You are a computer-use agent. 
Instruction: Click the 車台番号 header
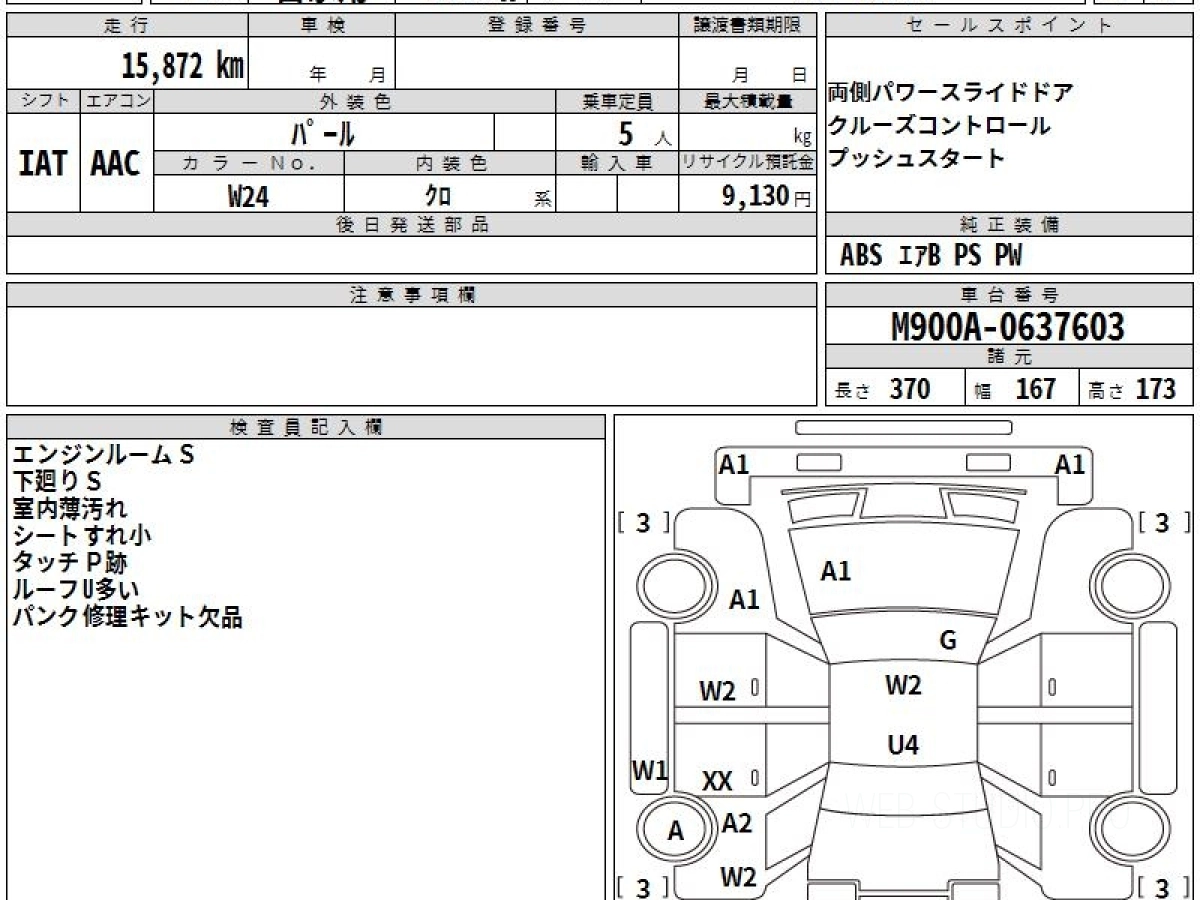pyautogui.click(x=1010, y=295)
